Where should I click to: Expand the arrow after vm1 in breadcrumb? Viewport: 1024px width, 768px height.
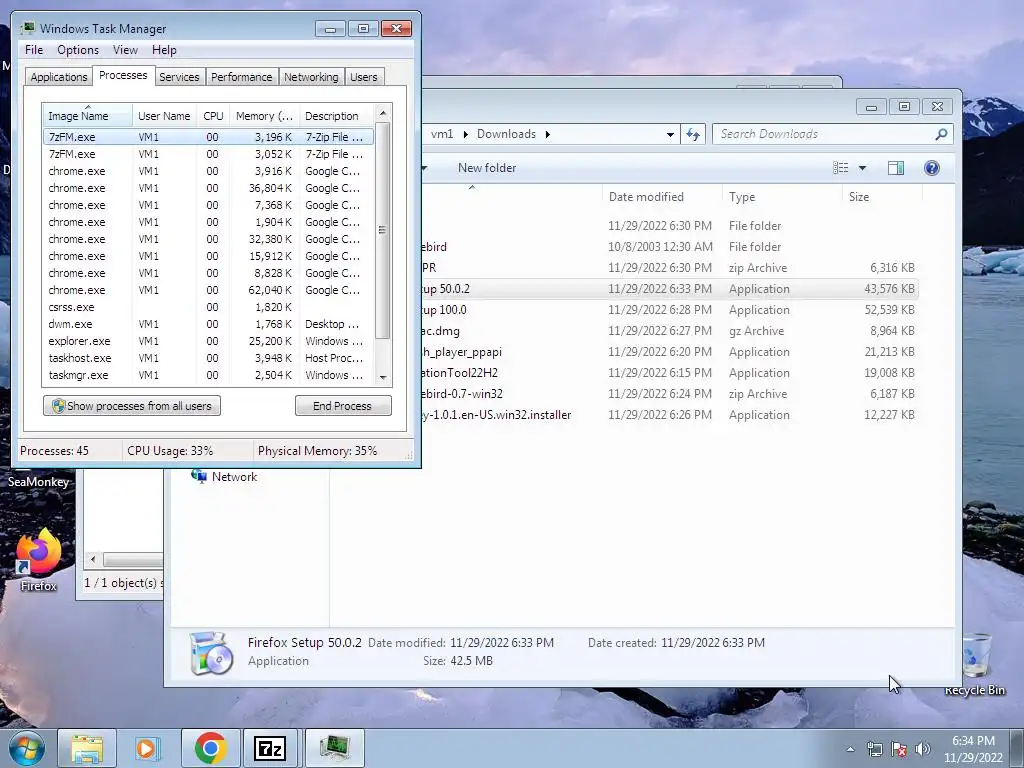466,134
